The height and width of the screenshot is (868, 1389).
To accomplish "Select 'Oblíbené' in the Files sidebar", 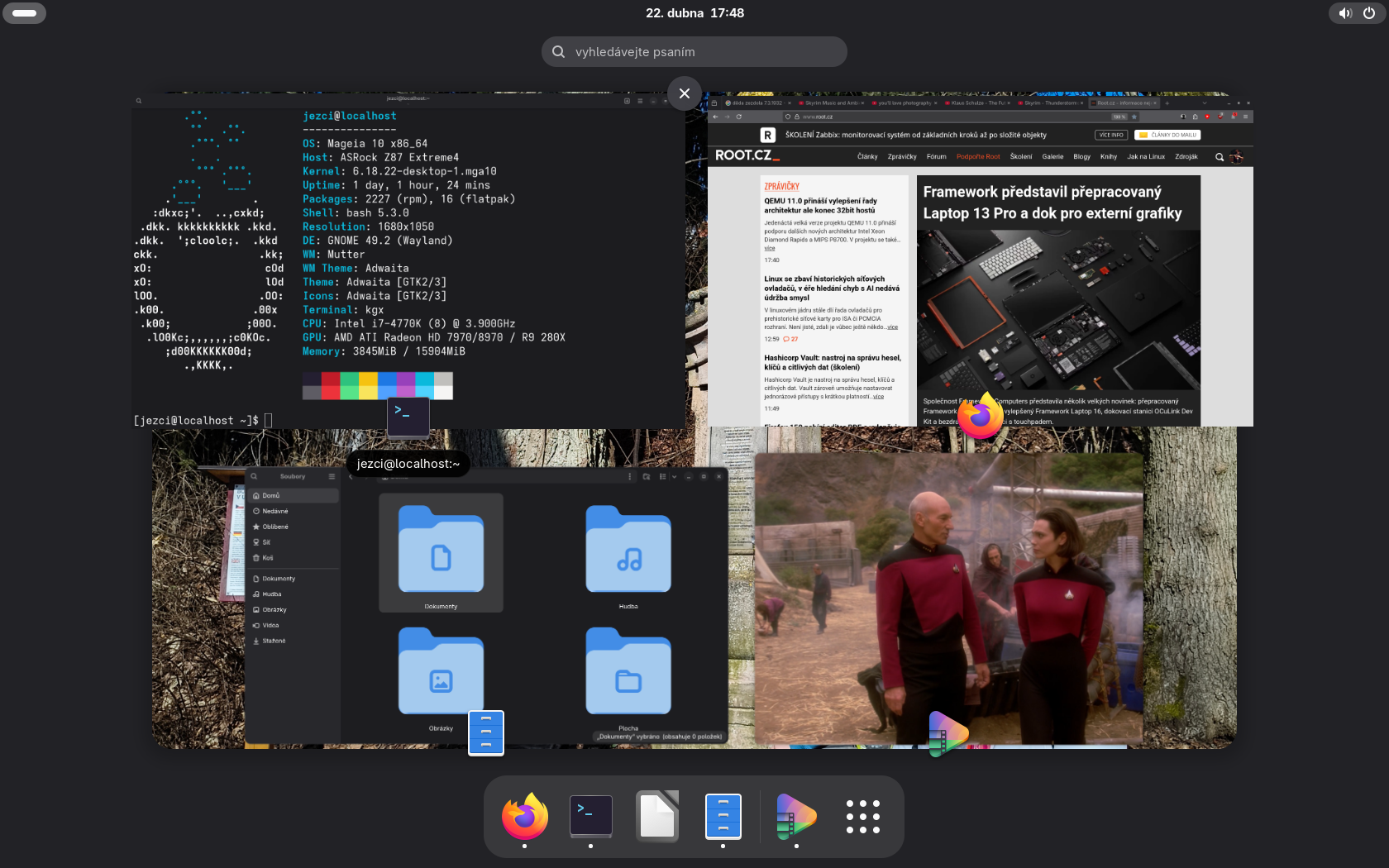I will coord(294,527).
